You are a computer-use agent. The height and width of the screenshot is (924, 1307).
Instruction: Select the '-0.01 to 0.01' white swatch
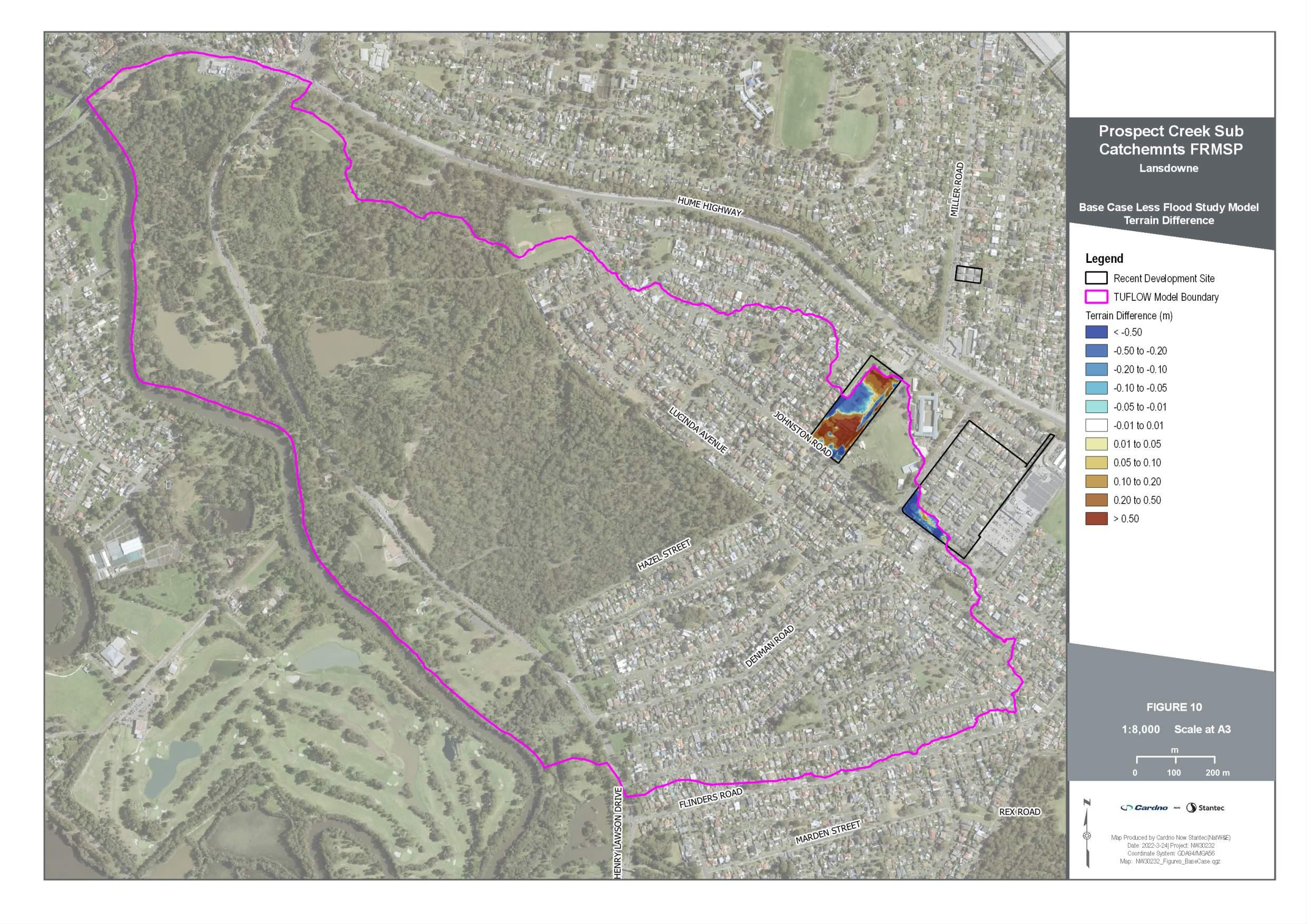[x=1096, y=425]
